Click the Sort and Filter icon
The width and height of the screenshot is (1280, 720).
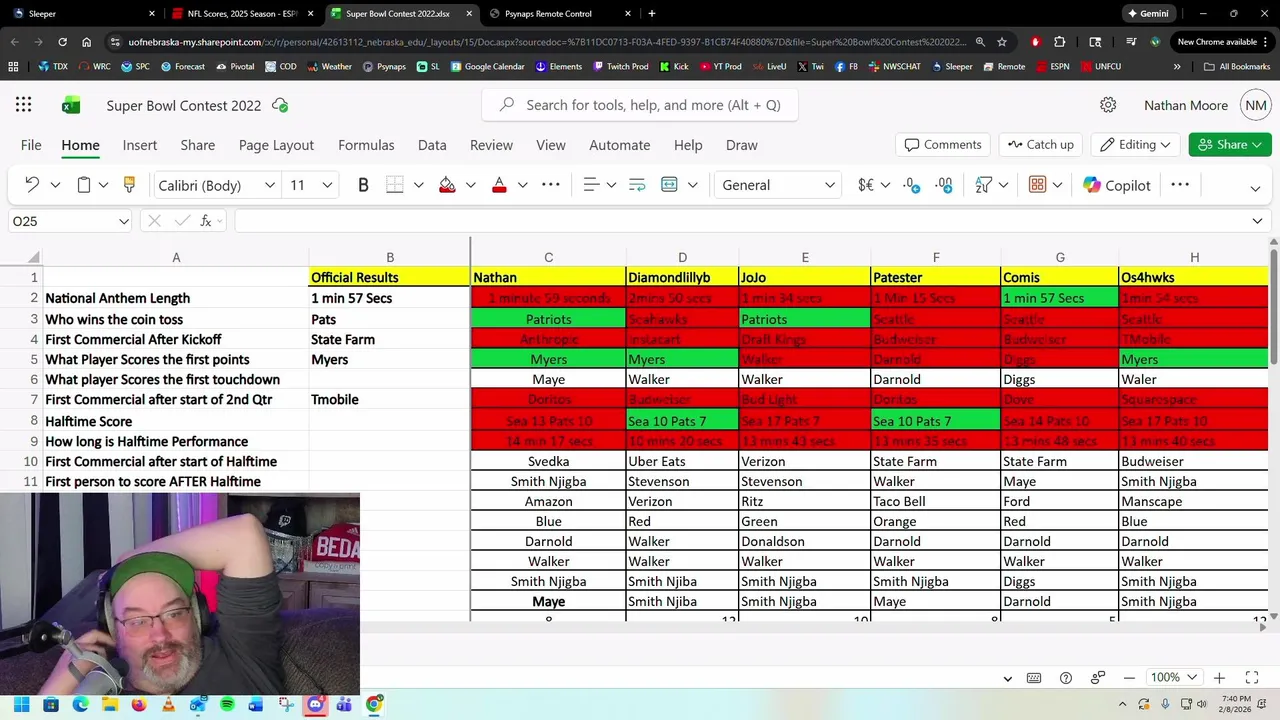983,185
